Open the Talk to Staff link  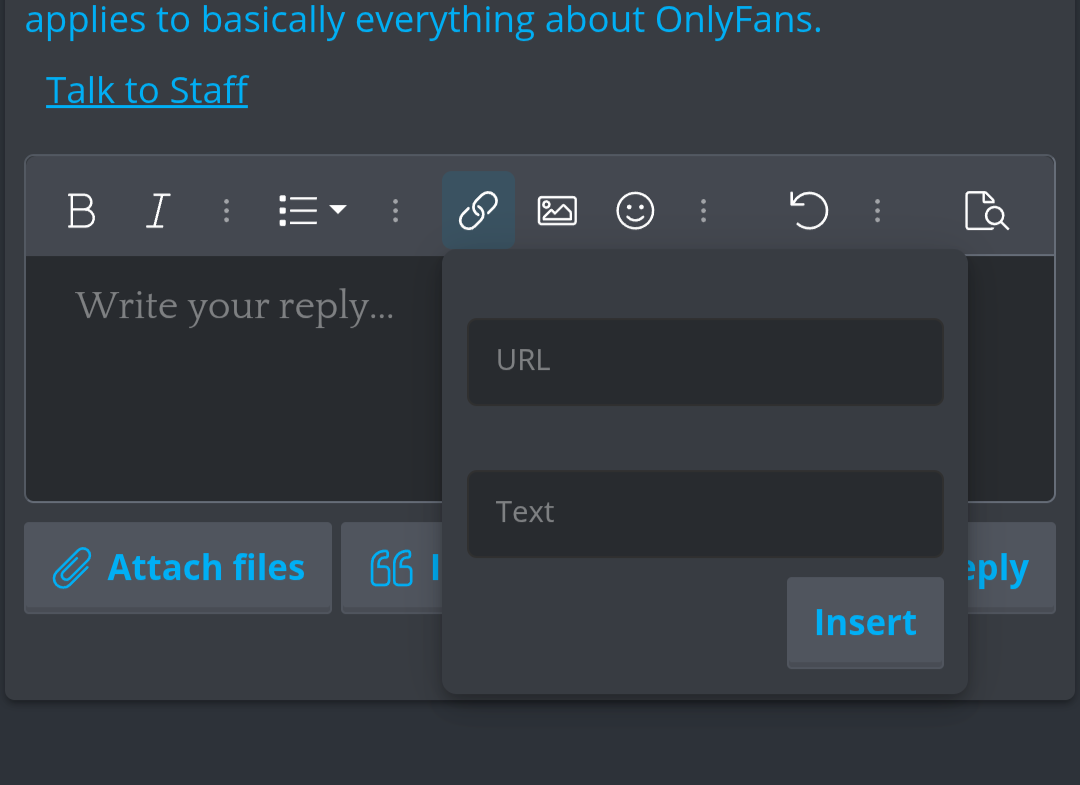[x=147, y=90]
